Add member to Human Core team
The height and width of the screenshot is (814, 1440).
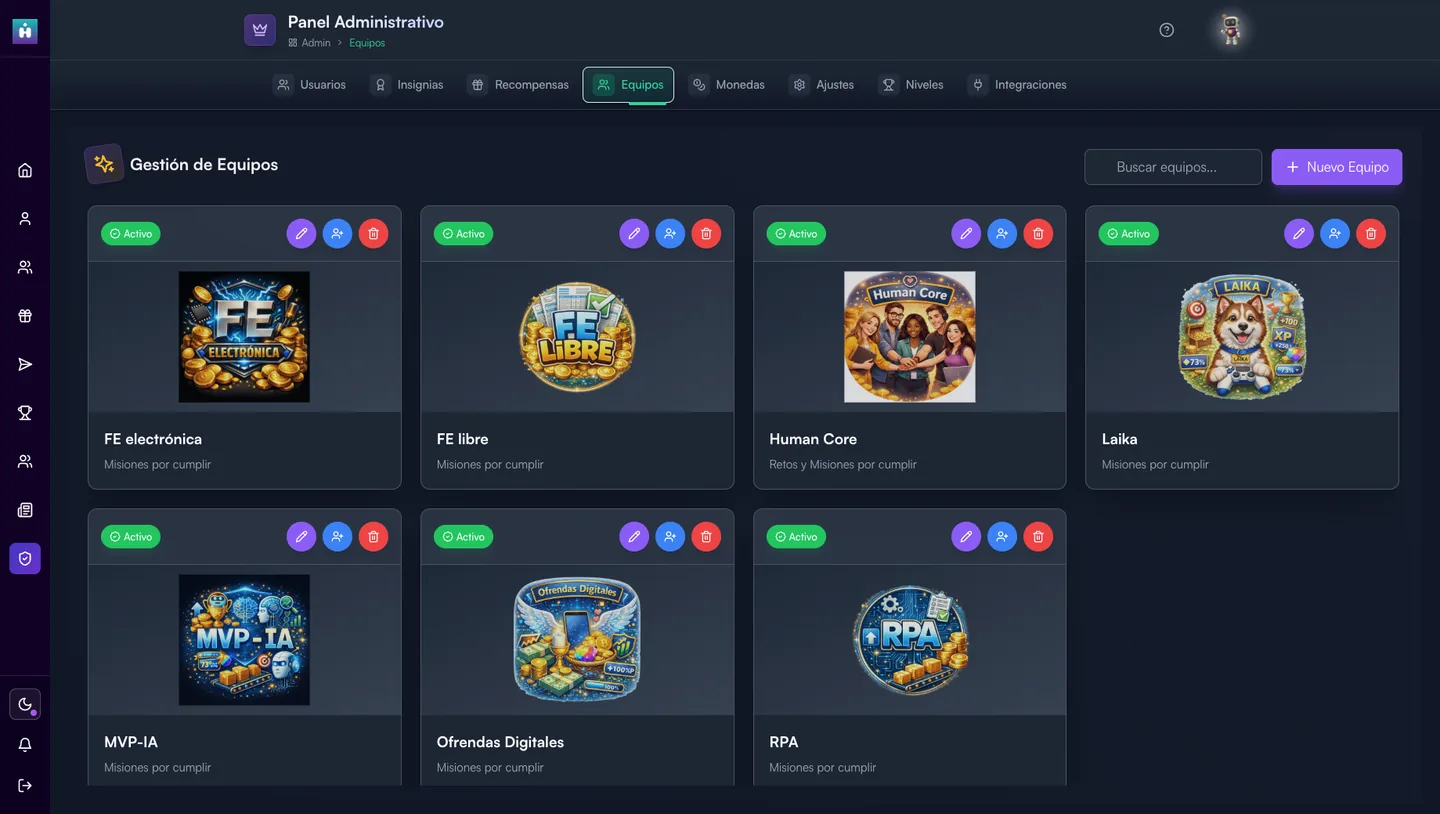coord(1002,234)
